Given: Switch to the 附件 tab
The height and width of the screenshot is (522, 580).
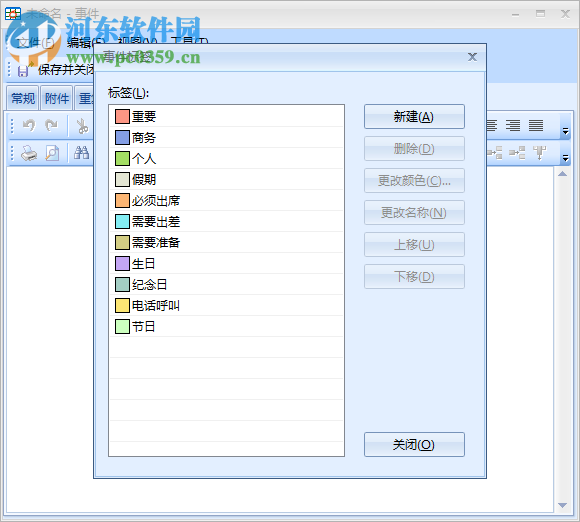Looking at the screenshot, I should [x=57, y=98].
